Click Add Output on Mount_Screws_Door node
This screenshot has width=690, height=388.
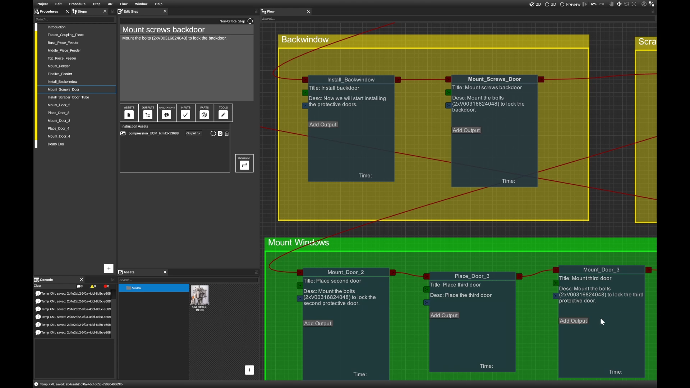pyautogui.click(x=466, y=130)
